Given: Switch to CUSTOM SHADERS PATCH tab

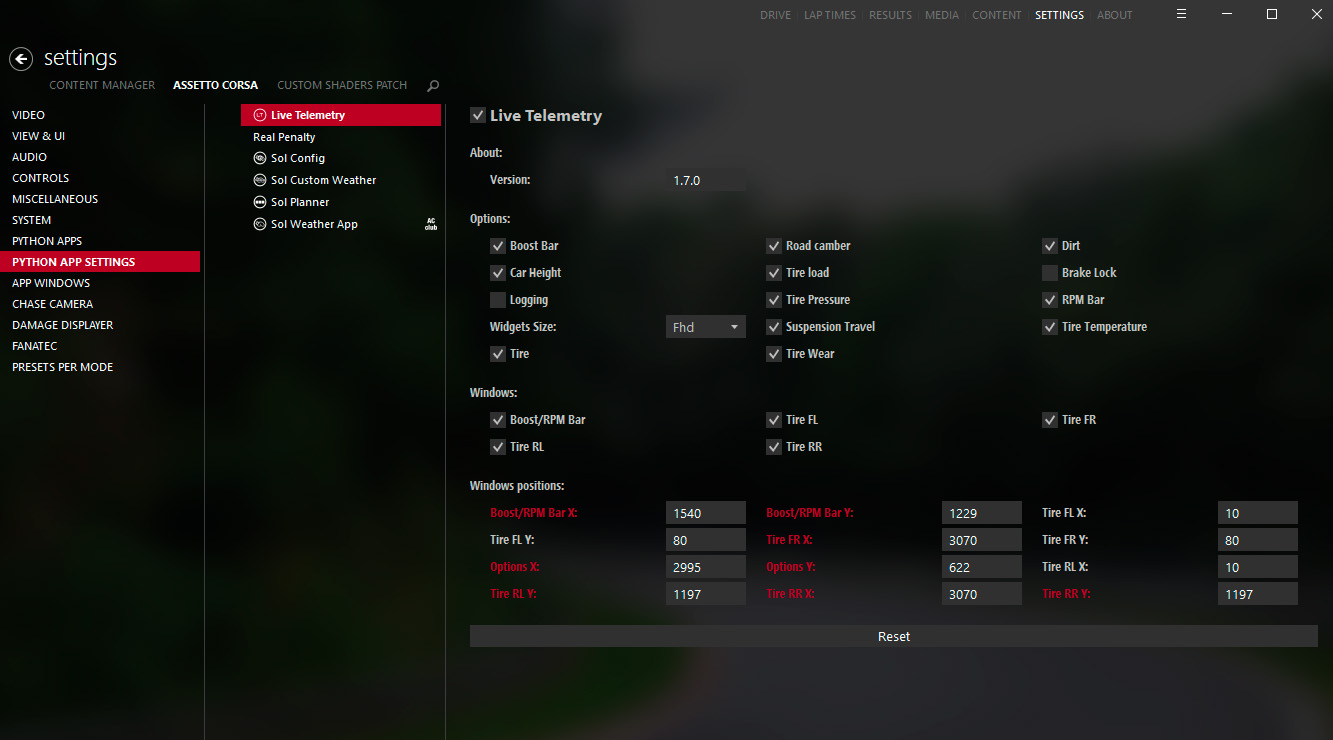Looking at the screenshot, I should [342, 85].
